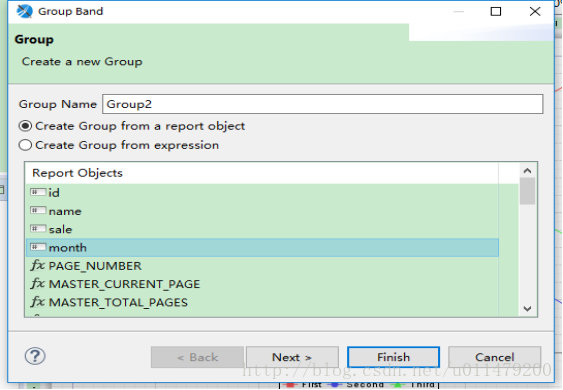Viewport: 563px width, 390px height.
Task: Click the scroll up arrow in list
Action: (527, 171)
